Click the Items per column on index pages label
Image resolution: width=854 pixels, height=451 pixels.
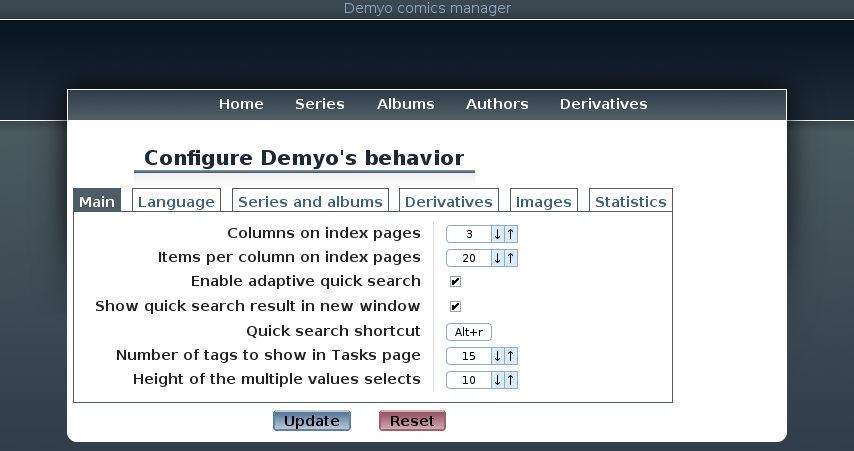coord(289,257)
